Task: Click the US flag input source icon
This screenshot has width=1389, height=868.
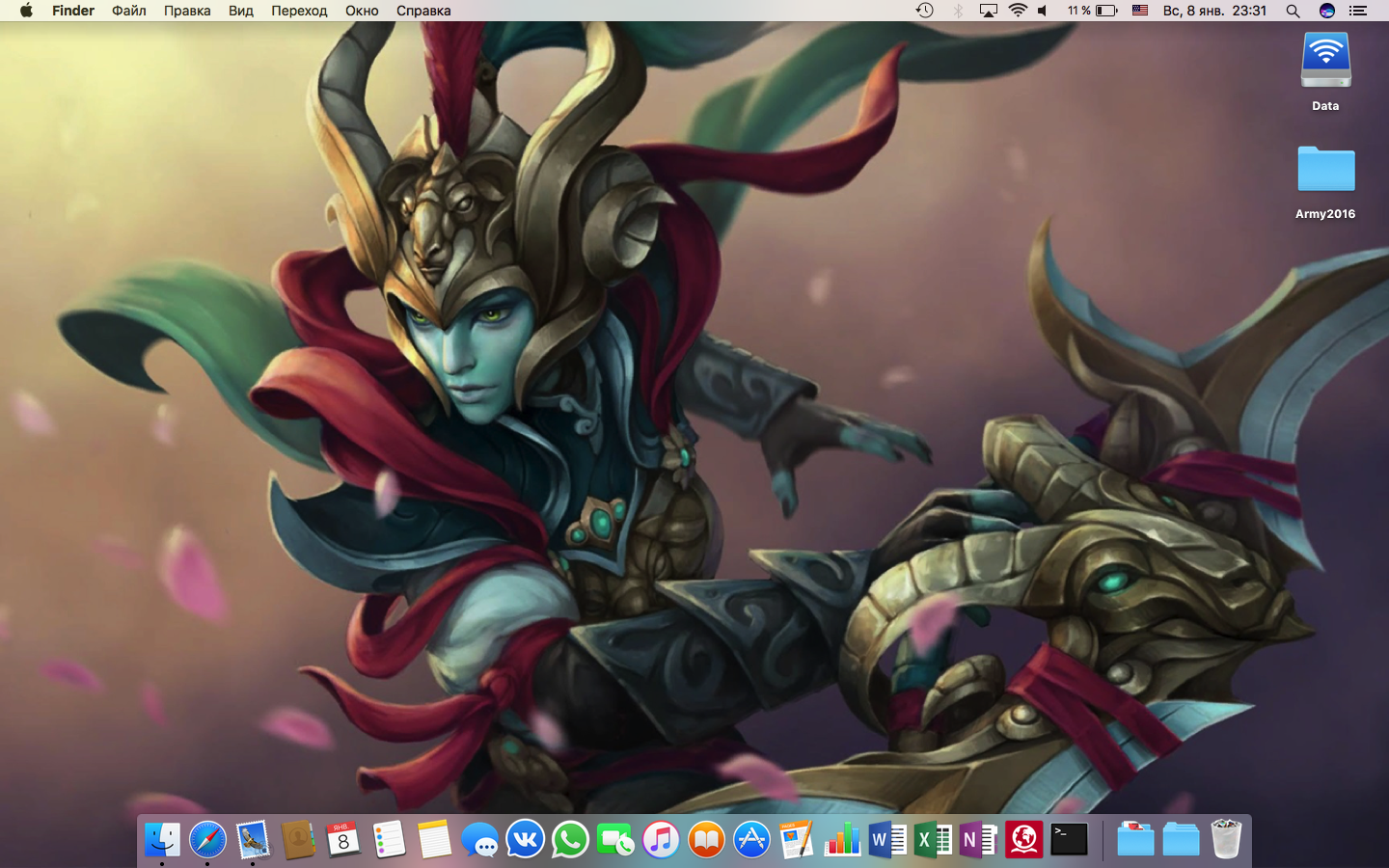Action: [1140, 11]
